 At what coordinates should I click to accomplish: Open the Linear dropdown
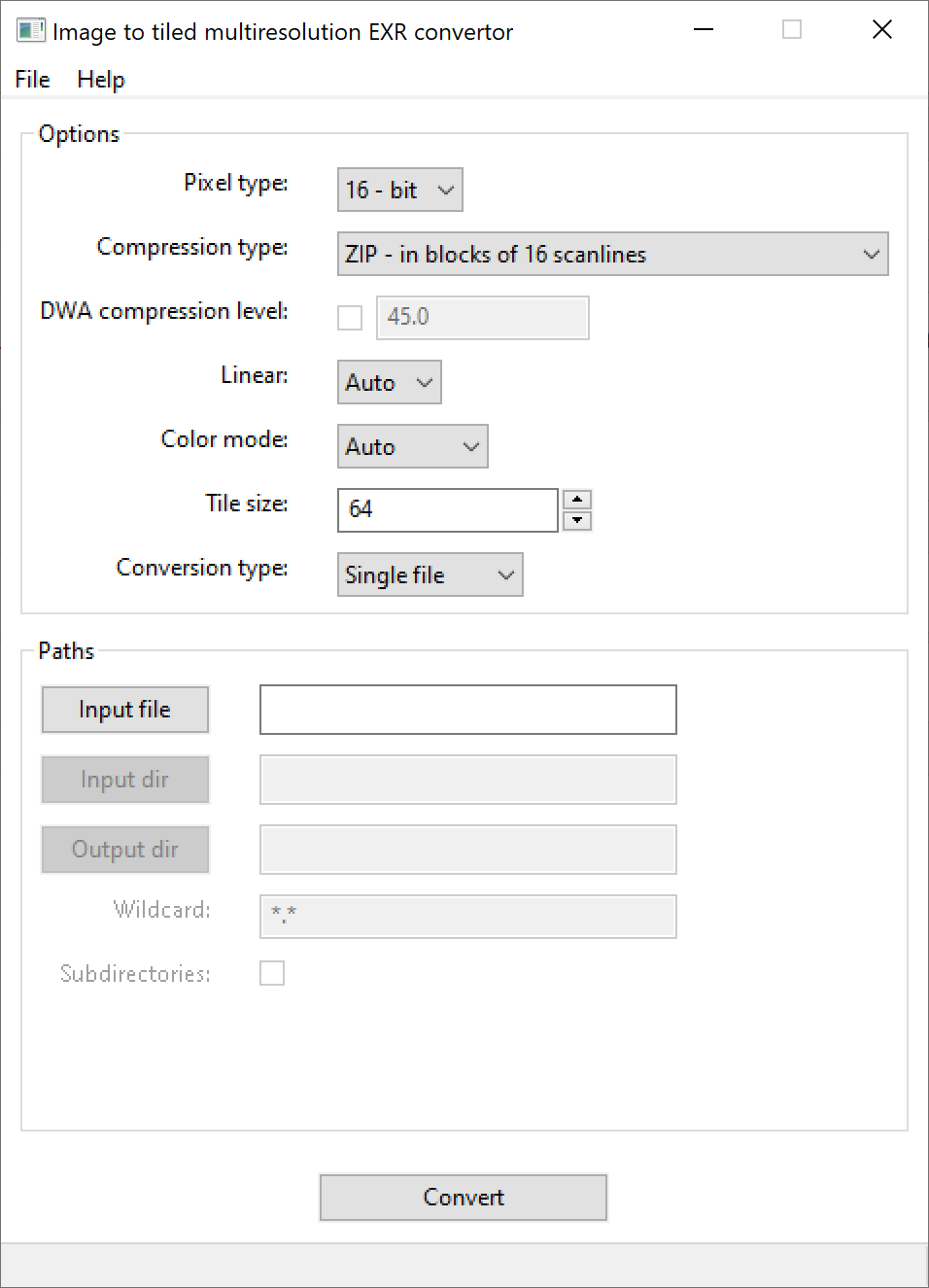pos(389,382)
